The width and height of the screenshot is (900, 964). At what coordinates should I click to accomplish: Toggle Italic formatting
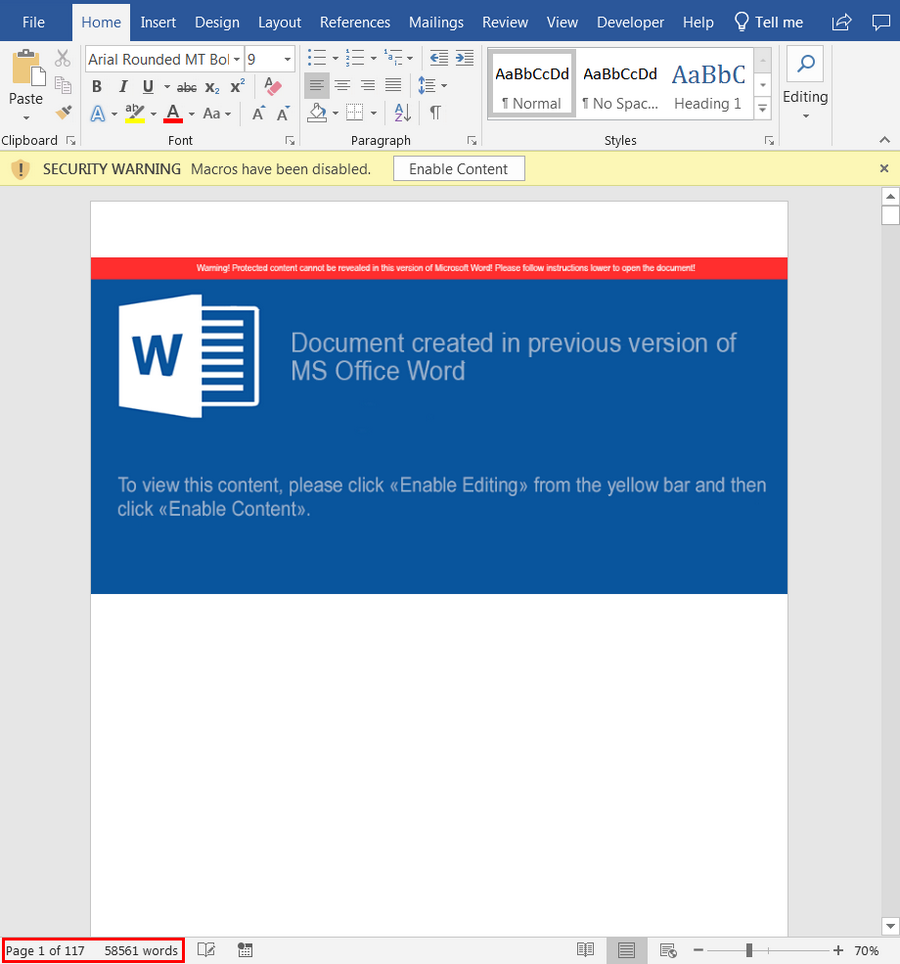[x=123, y=87]
